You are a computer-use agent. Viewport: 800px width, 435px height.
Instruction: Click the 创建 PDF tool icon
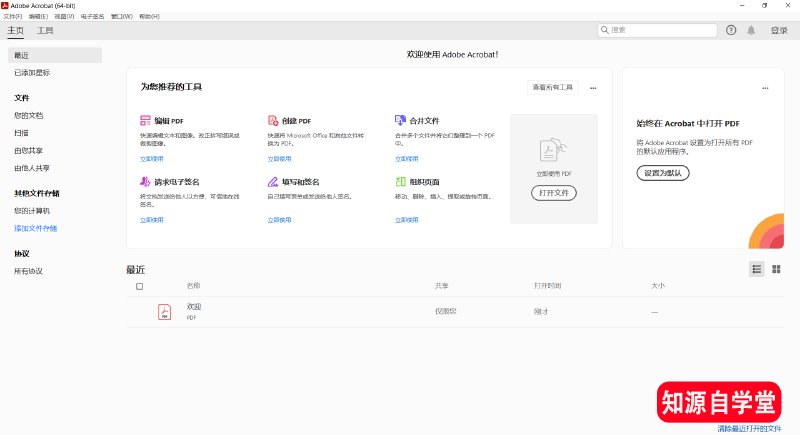tap(272, 120)
